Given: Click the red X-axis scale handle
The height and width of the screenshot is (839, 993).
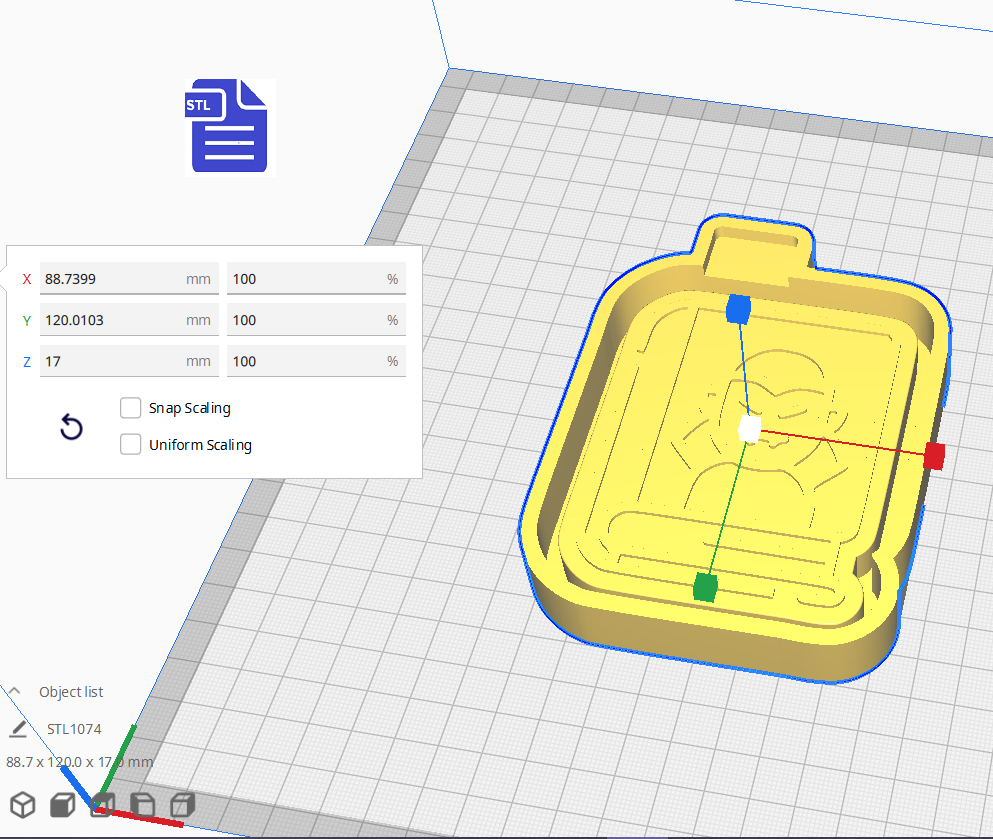Looking at the screenshot, I should coord(934,456).
